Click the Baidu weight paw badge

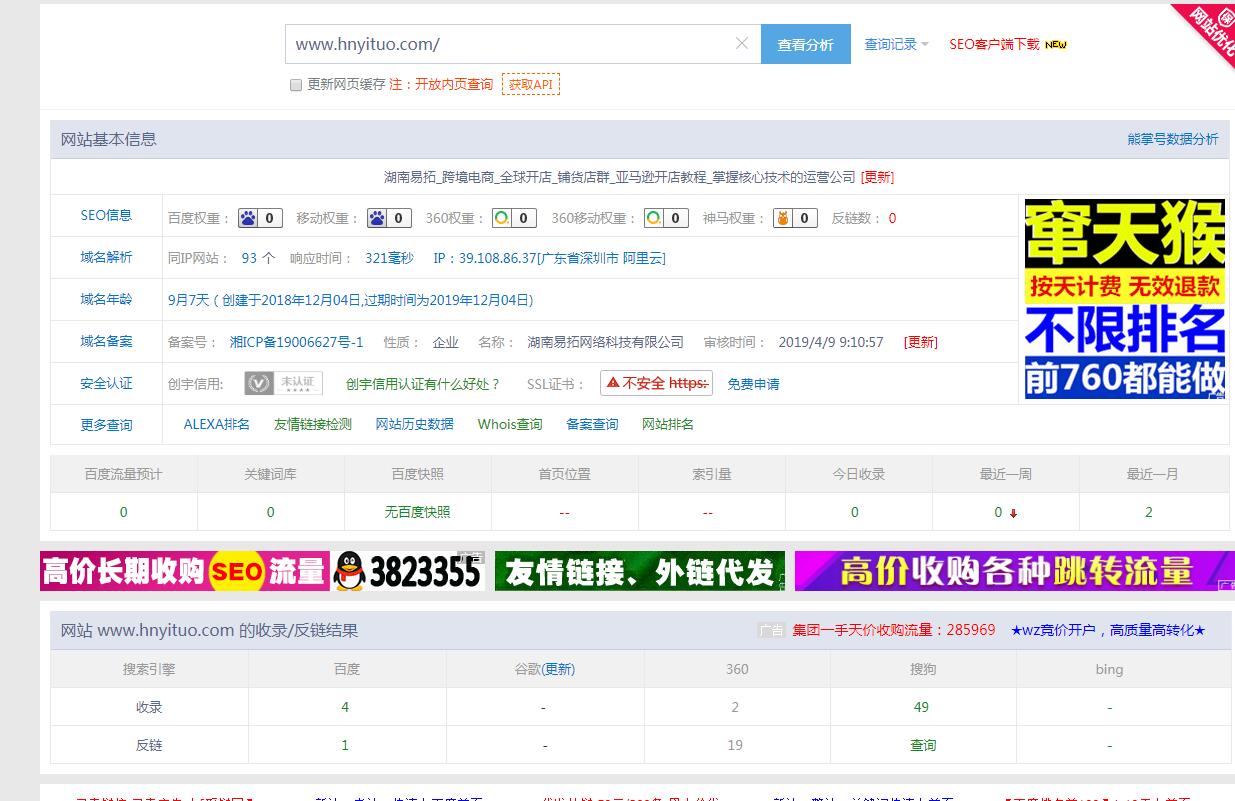pos(260,217)
